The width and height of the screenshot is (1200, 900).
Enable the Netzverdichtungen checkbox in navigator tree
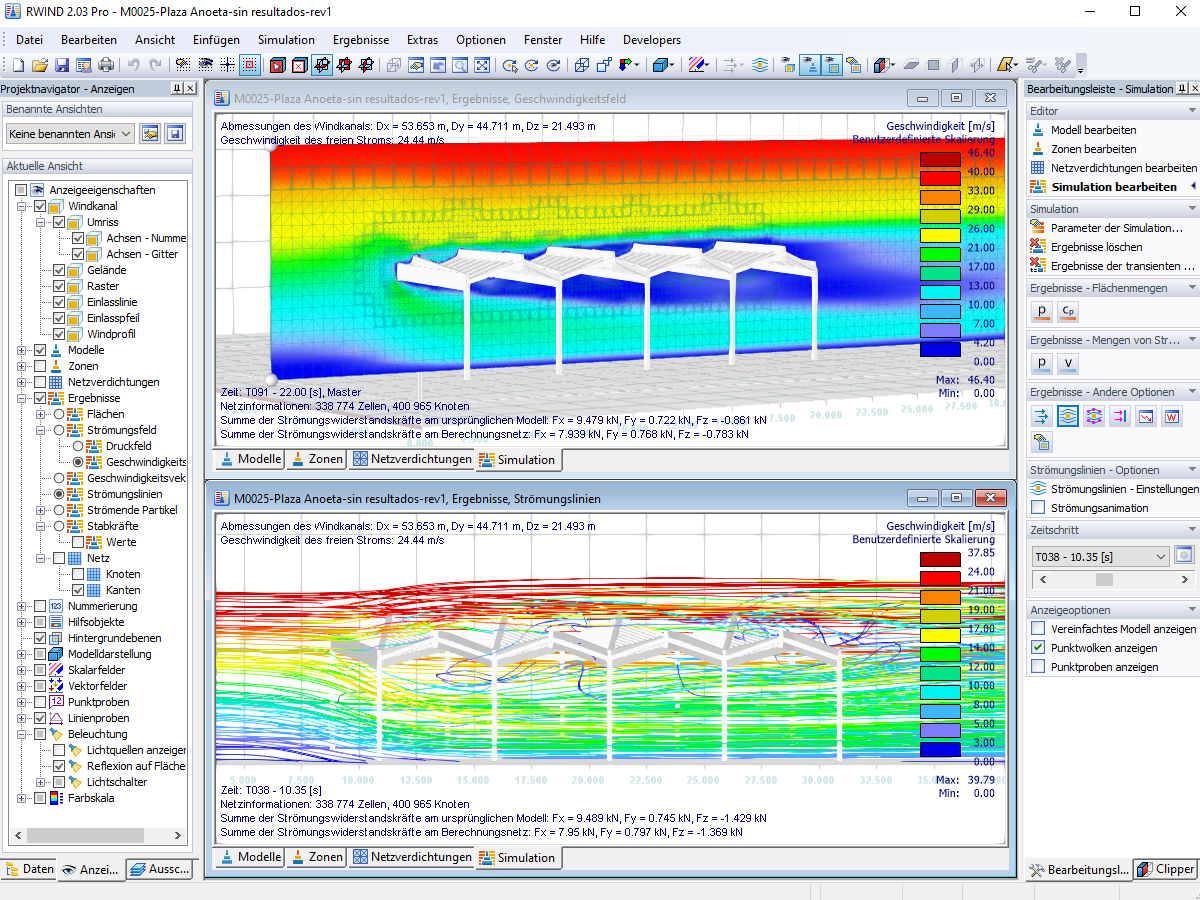click(x=40, y=382)
